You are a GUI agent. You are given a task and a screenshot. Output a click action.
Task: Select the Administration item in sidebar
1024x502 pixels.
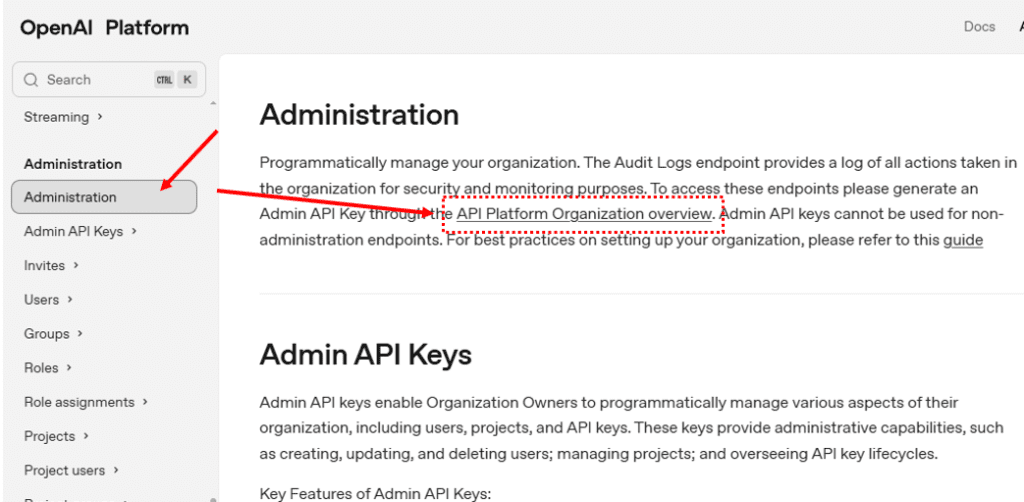tap(104, 197)
